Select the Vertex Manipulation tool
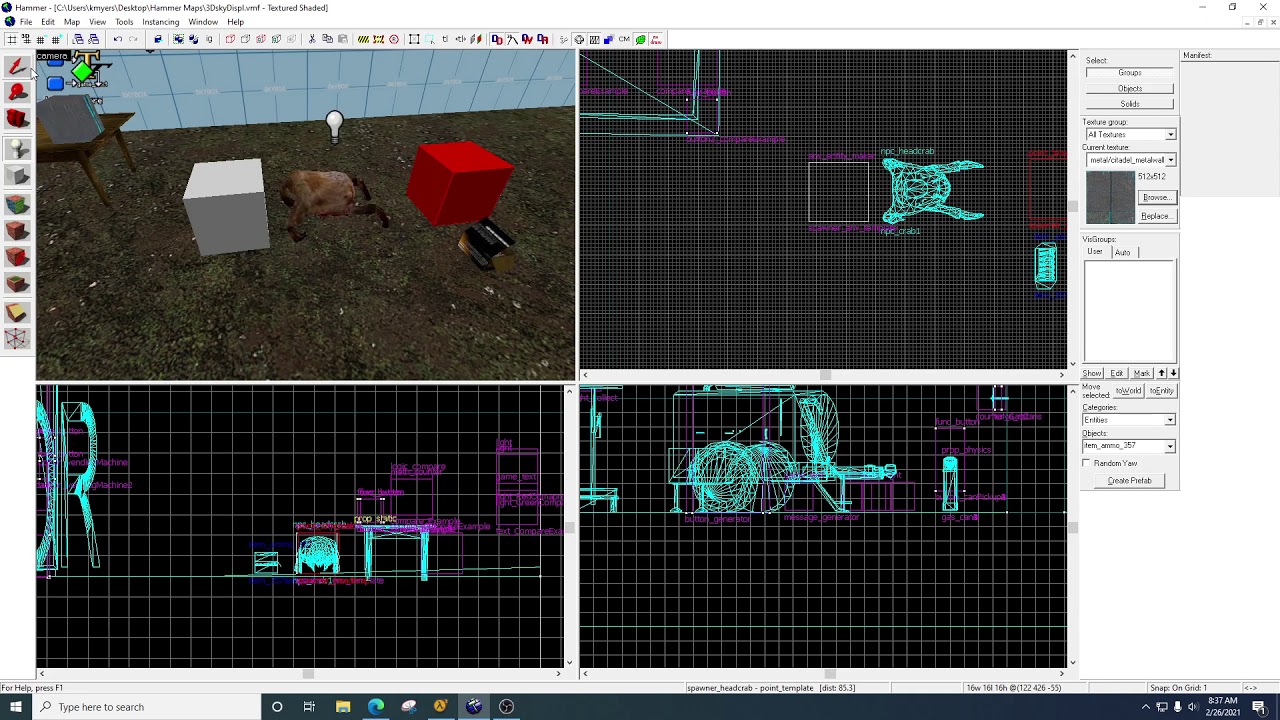The height and width of the screenshot is (720, 1280). tap(17, 339)
